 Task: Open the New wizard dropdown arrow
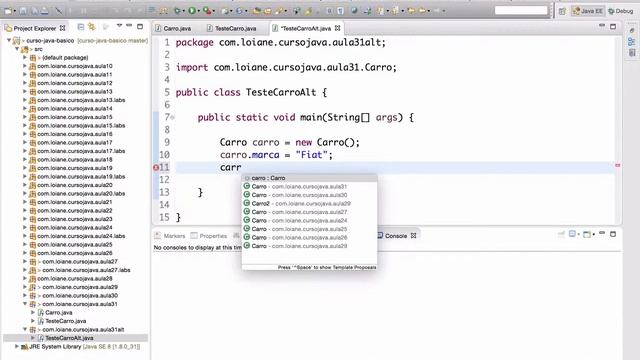click(x=15, y=11)
